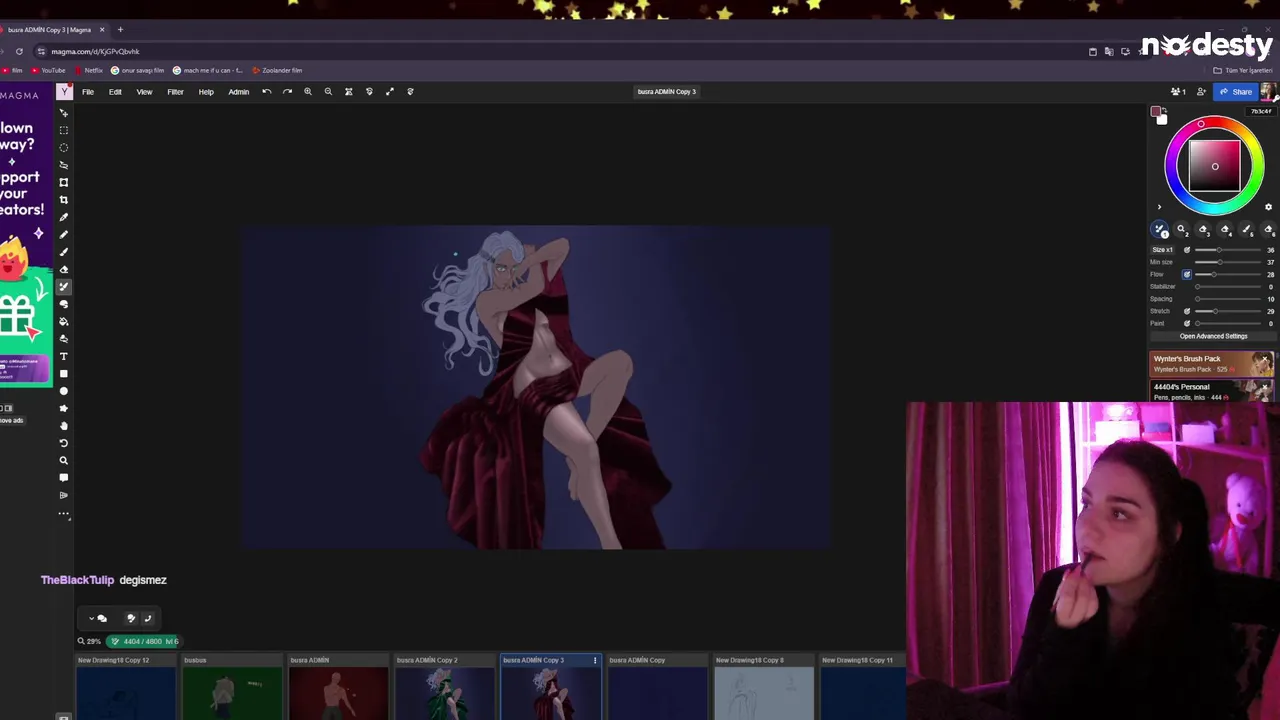This screenshot has width=1280, height=720.
Task: Activate brush preset slot 4
Action: point(1225,230)
